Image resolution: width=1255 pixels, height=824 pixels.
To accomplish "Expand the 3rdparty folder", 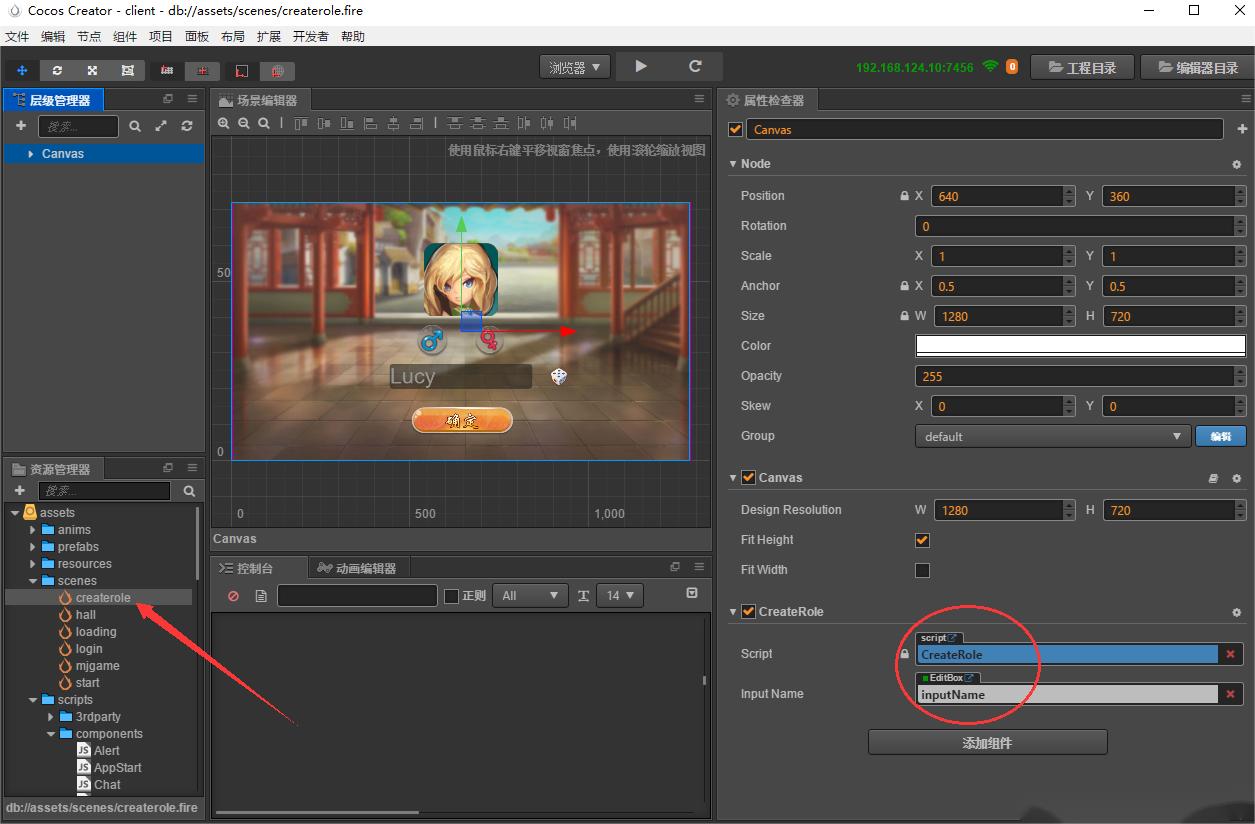I will 51,717.
